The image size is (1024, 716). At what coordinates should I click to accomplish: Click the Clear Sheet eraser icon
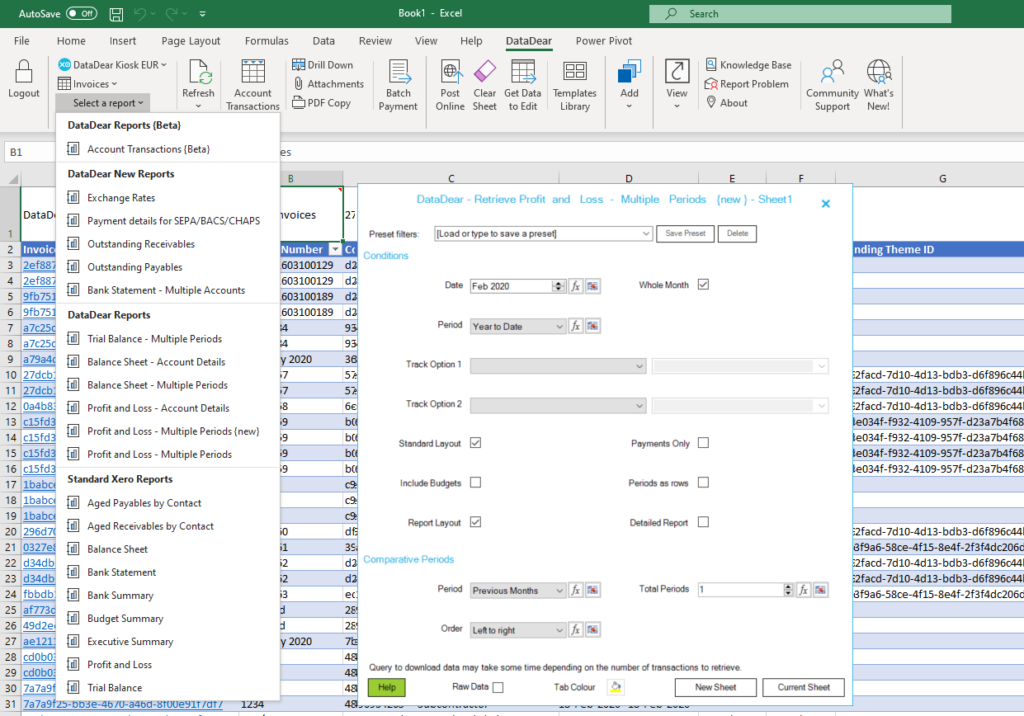(x=485, y=72)
